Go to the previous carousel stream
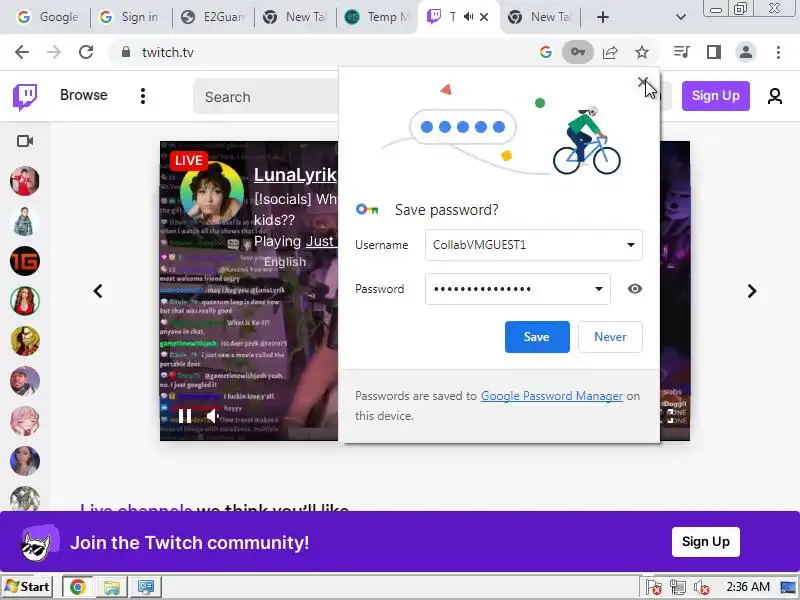This screenshot has width=800, height=600. click(98, 291)
